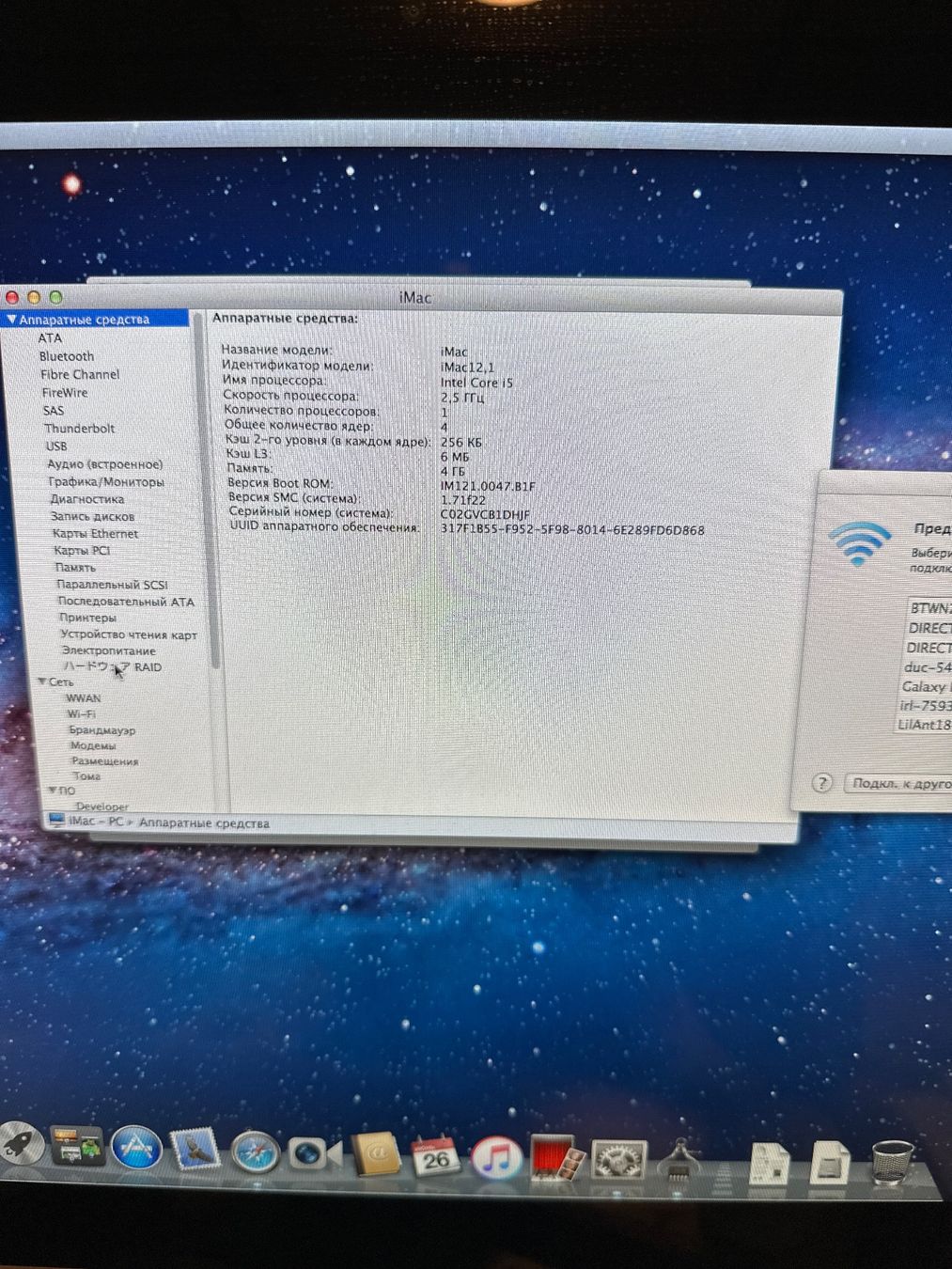Select WWAN under Сеть

point(84,697)
